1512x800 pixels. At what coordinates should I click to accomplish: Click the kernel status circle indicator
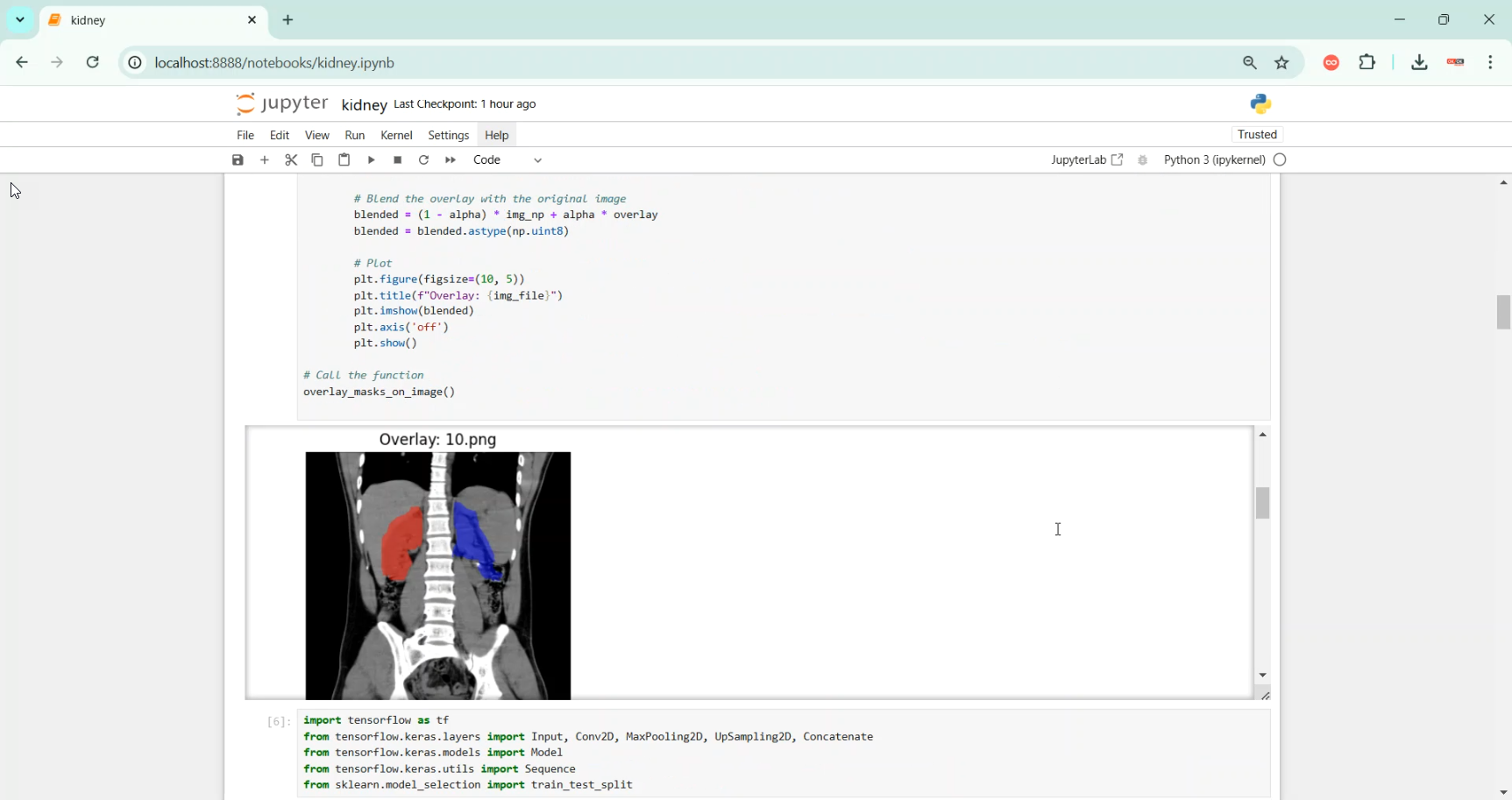(1281, 160)
